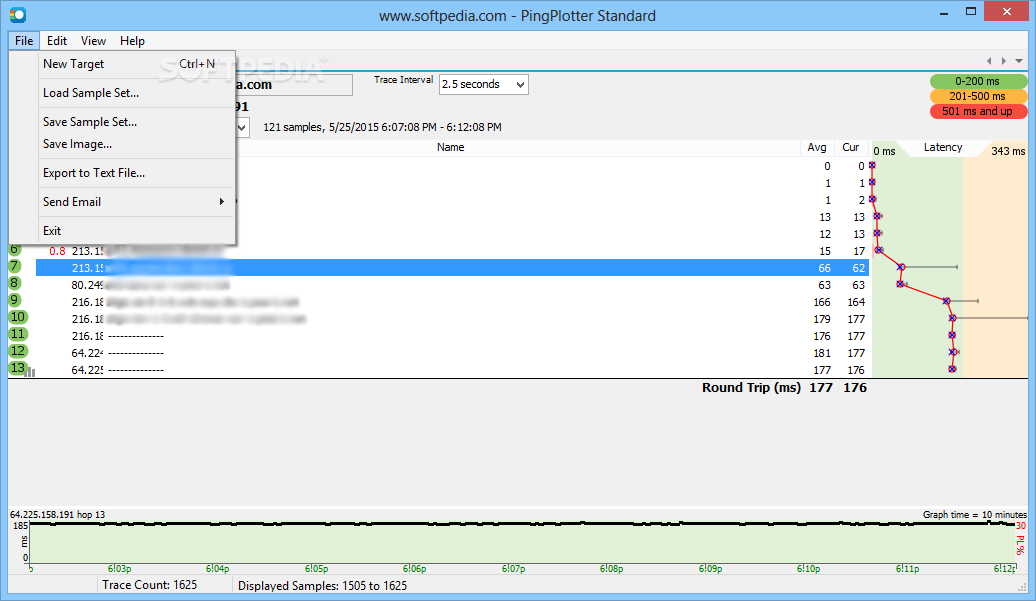Click average value 181 in hop 12 row
Image resolution: width=1036 pixels, height=601 pixels.
pos(822,353)
